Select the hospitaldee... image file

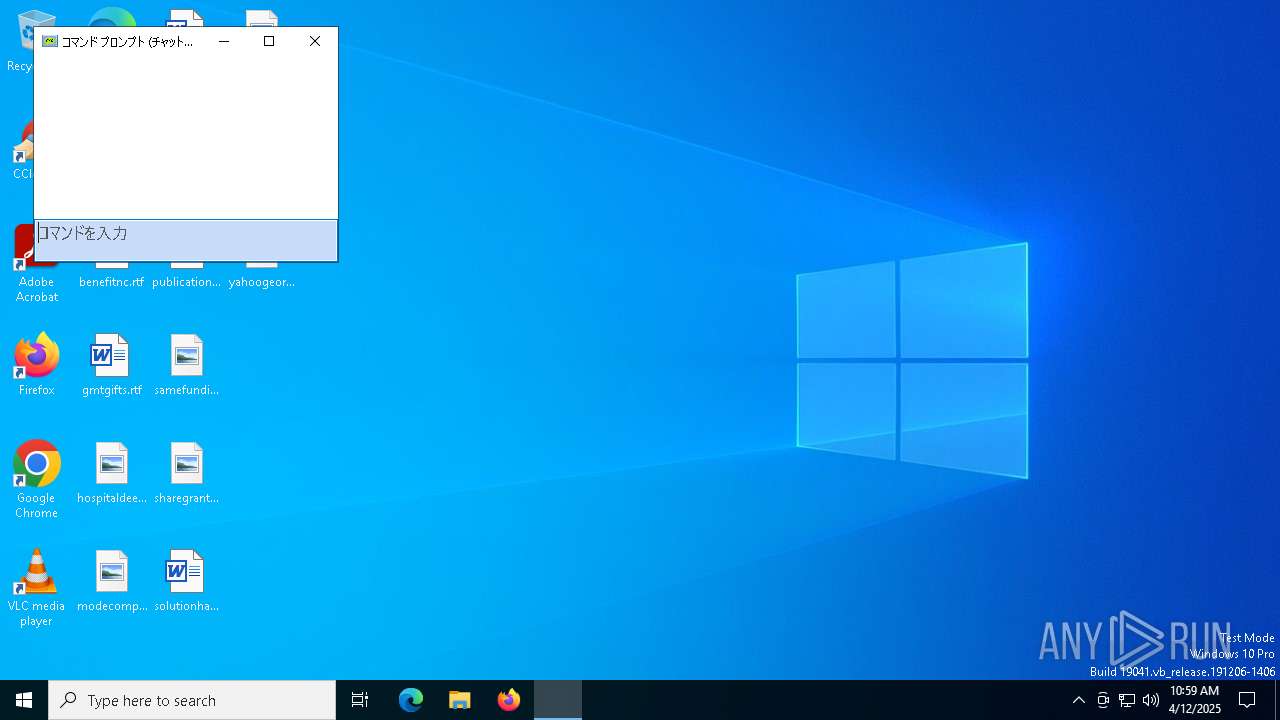[111, 473]
